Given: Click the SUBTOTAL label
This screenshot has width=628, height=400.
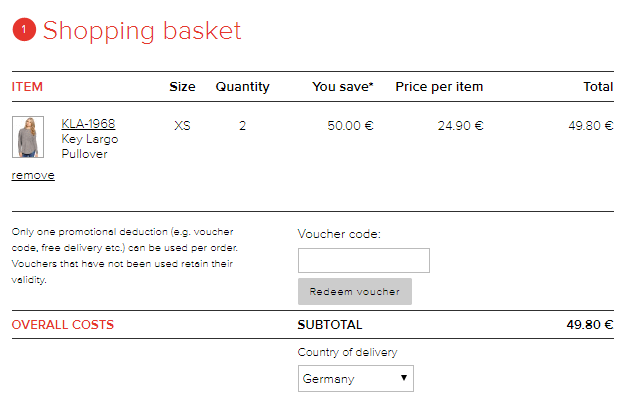Looking at the screenshot, I should click(x=330, y=325).
